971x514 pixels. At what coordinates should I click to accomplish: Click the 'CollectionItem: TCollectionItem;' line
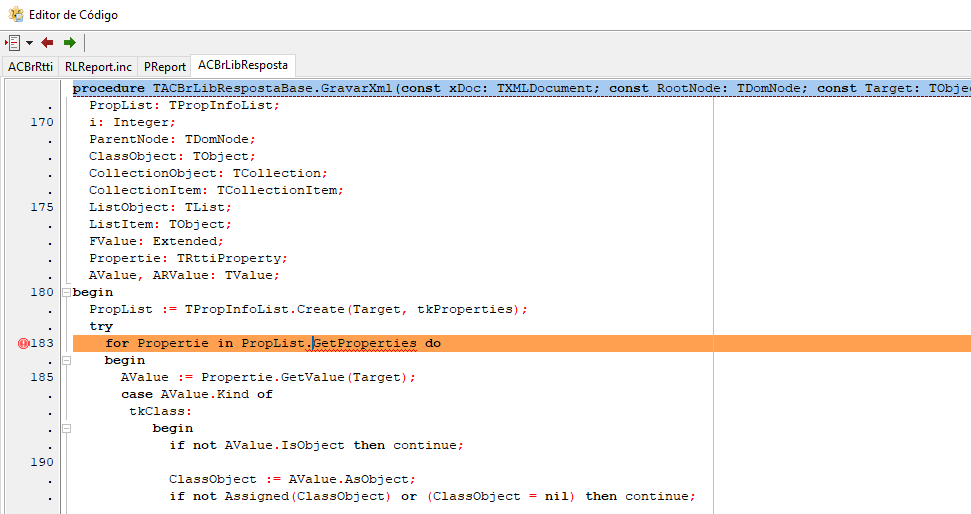tap(216, 190)
